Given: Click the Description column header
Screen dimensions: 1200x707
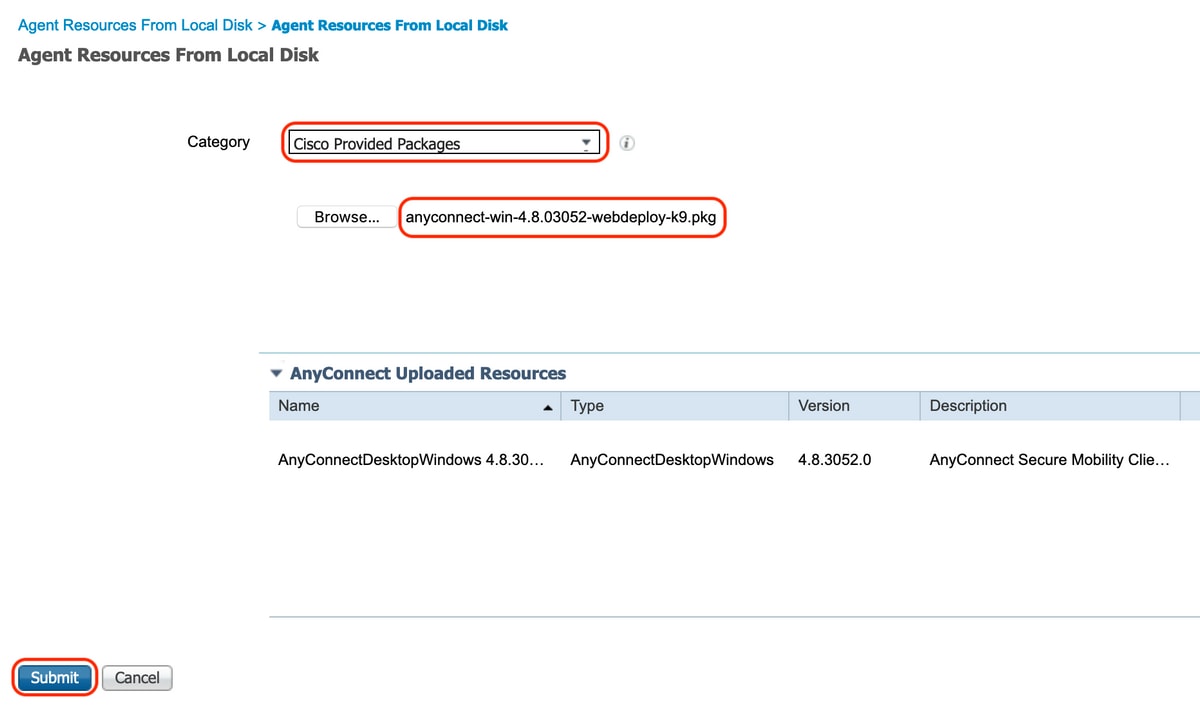Looking at the screenshot, I should click(1050, 406).
